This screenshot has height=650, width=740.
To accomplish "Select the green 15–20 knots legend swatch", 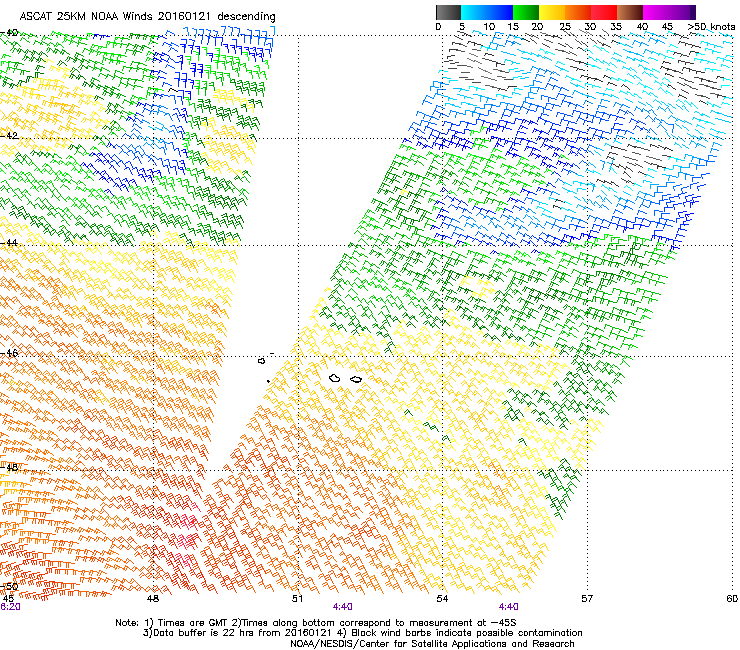I will (x=526, y=12).
